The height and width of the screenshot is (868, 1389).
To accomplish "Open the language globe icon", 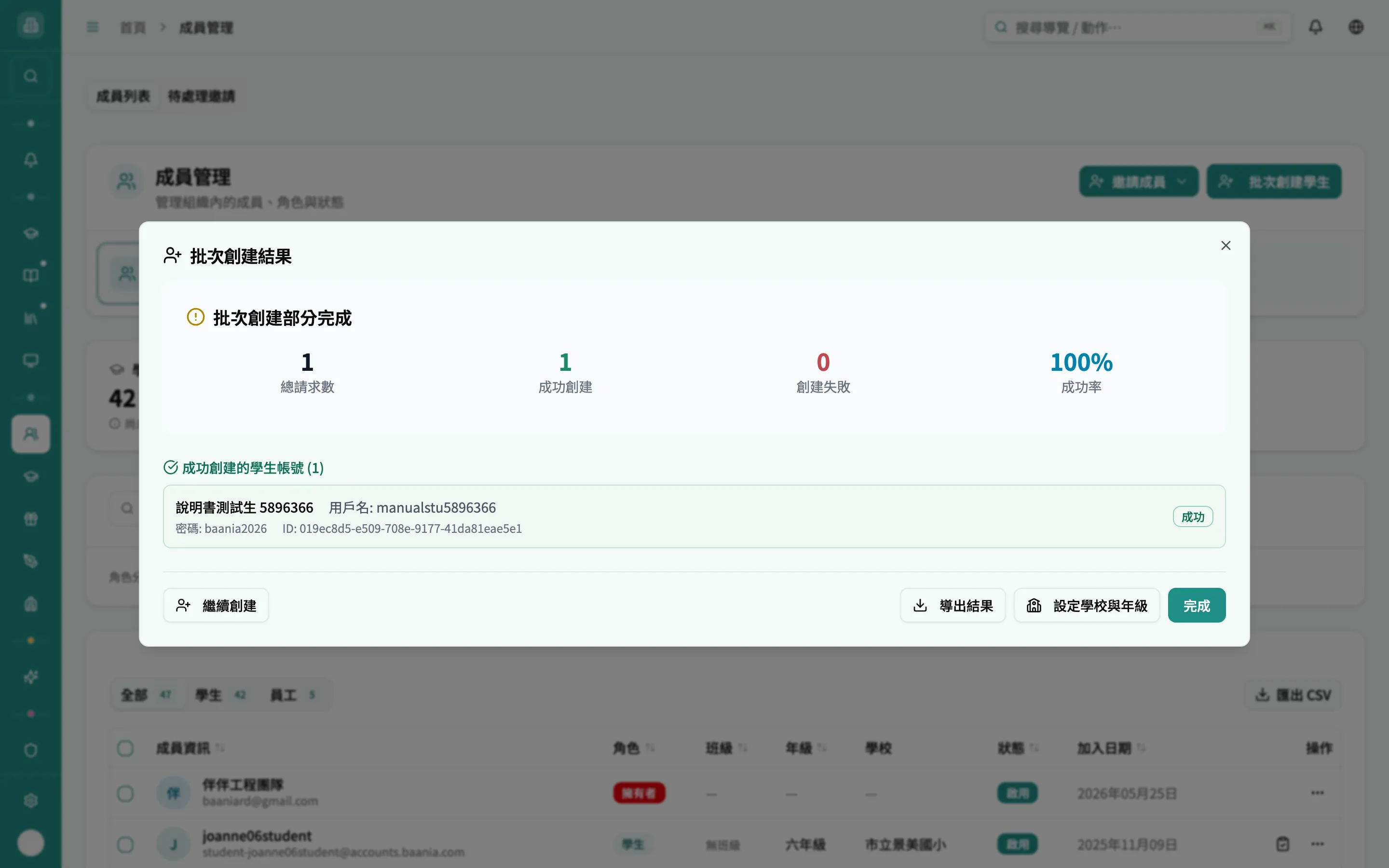I will (x=1356, y=27).
